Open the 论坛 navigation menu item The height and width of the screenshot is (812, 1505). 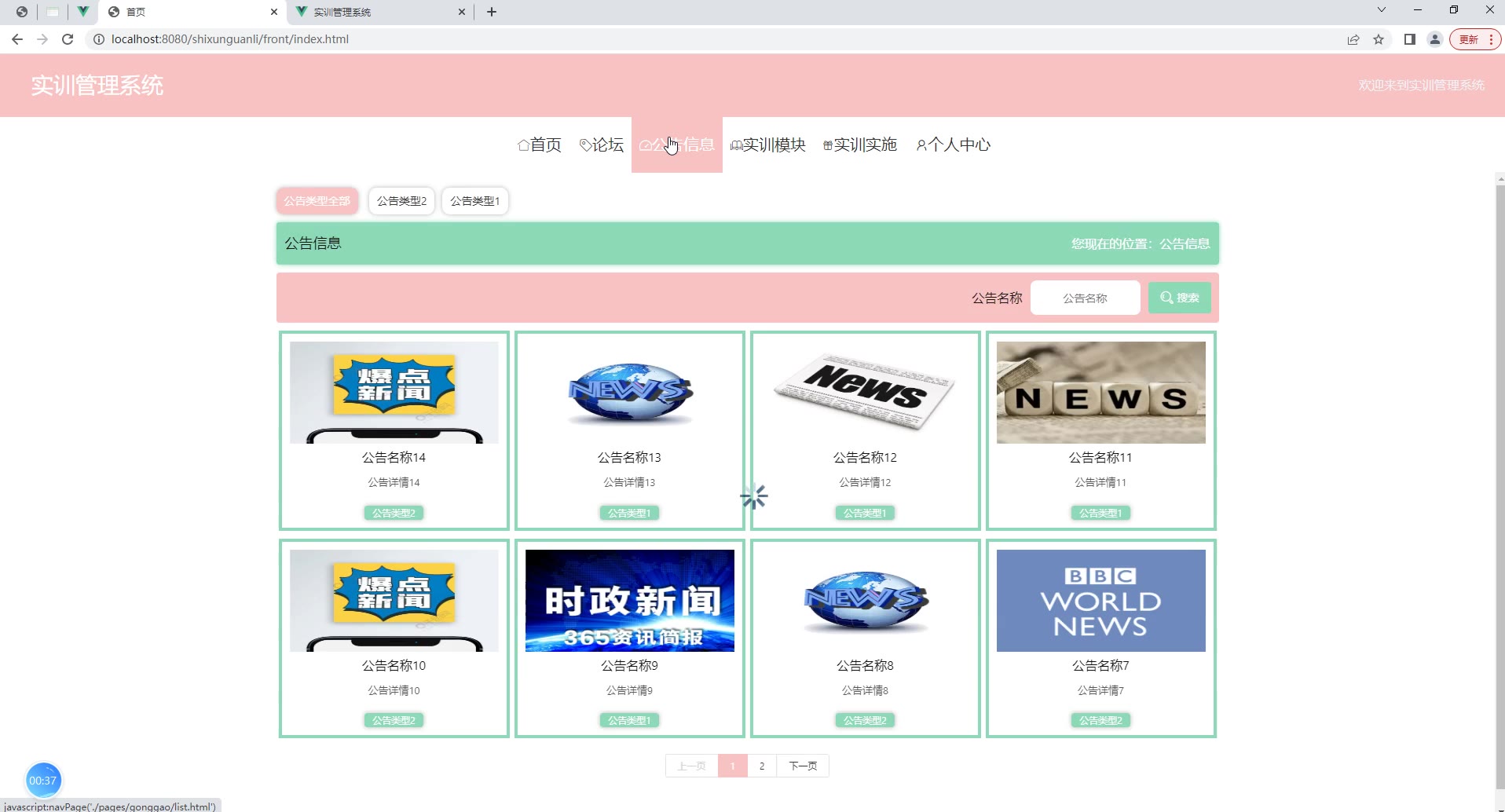click(602, 144)
